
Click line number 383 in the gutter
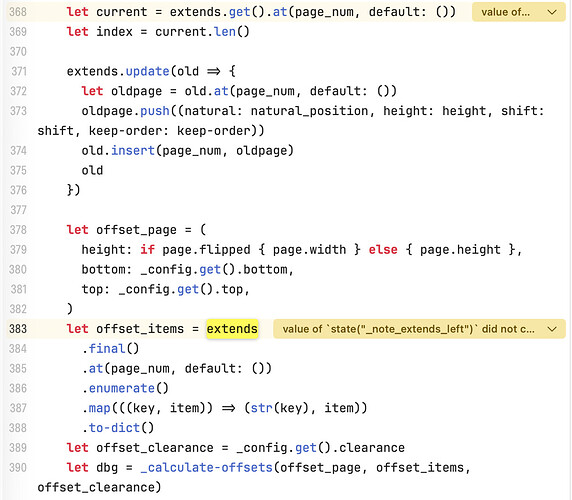click(x=18, y=329)
